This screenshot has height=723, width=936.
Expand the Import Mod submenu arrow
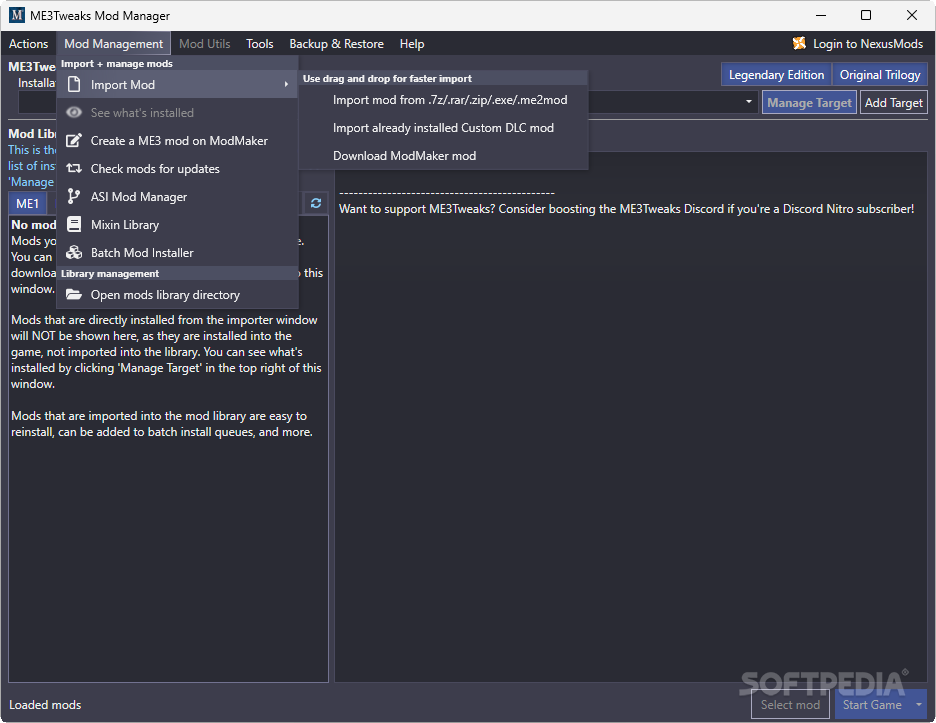(287, 85)
